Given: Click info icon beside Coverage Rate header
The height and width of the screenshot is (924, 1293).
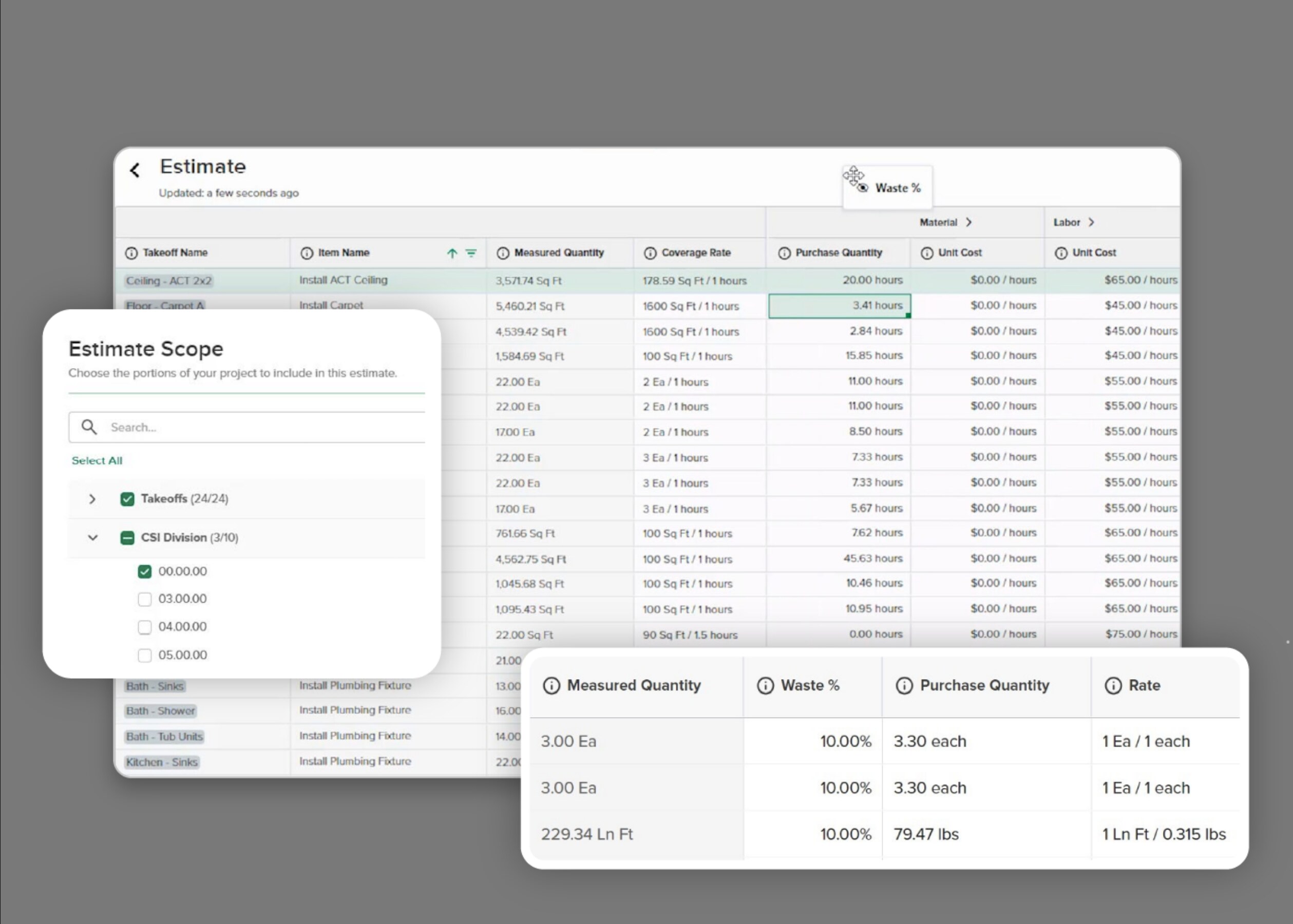Looking at the screenshot, I should click(x=650, y=253).
